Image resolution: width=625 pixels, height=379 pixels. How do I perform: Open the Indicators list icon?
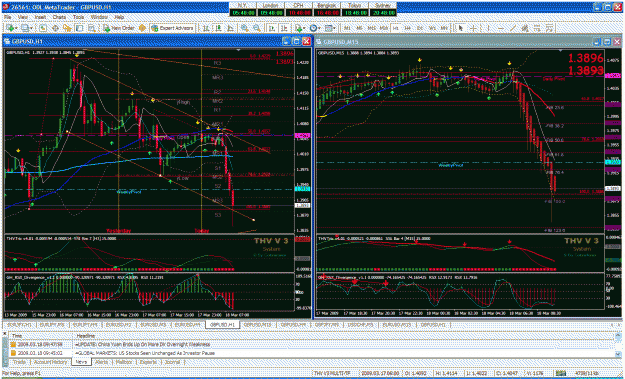coord(298,28)
